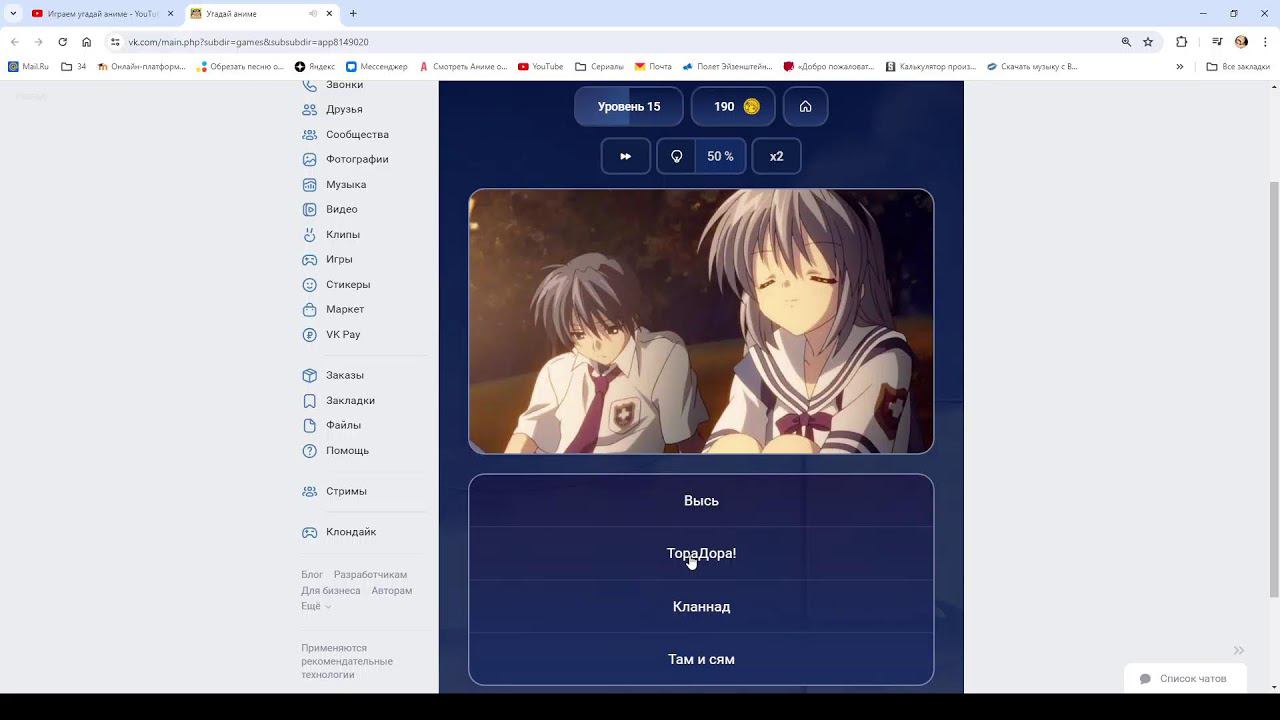1280x720 pixels.
Task: Follow the Блог footer link
Action: [x=312, y=575]
